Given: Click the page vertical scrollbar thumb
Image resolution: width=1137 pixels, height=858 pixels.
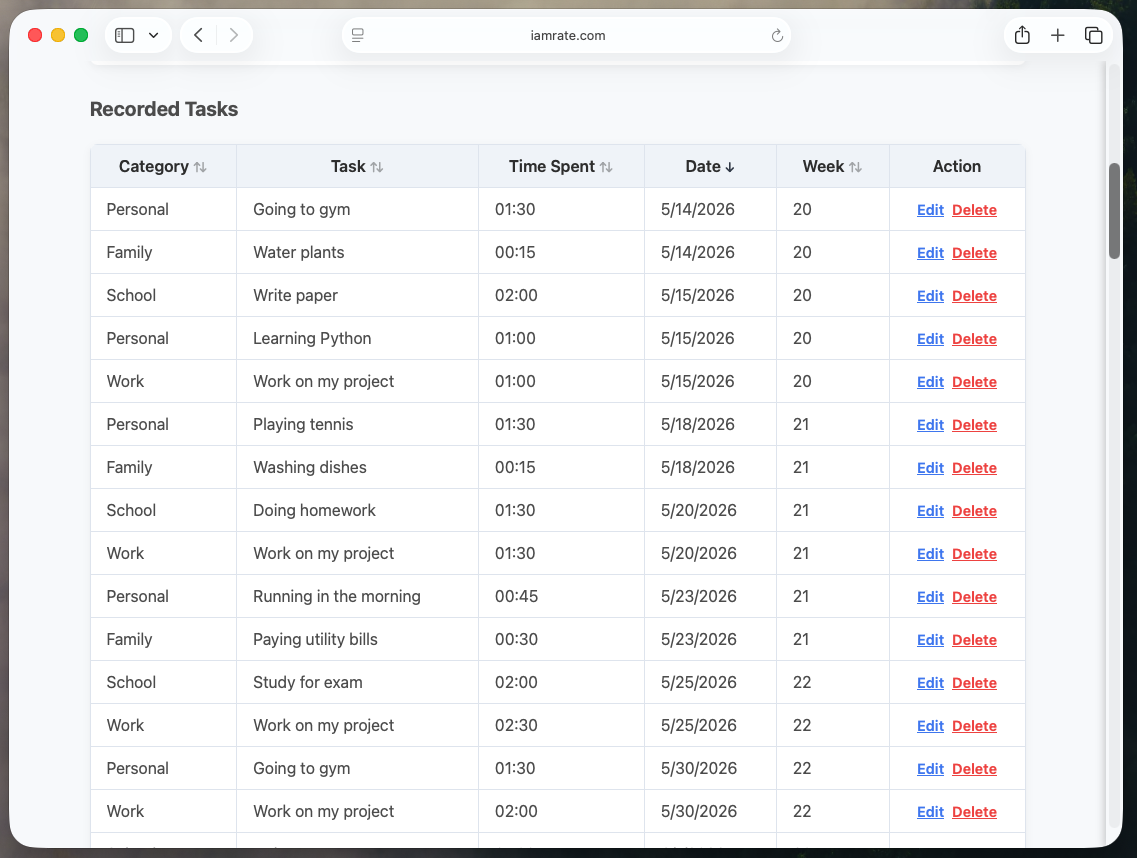Looking at the screenshot, I should click(x=1115, y=211).
